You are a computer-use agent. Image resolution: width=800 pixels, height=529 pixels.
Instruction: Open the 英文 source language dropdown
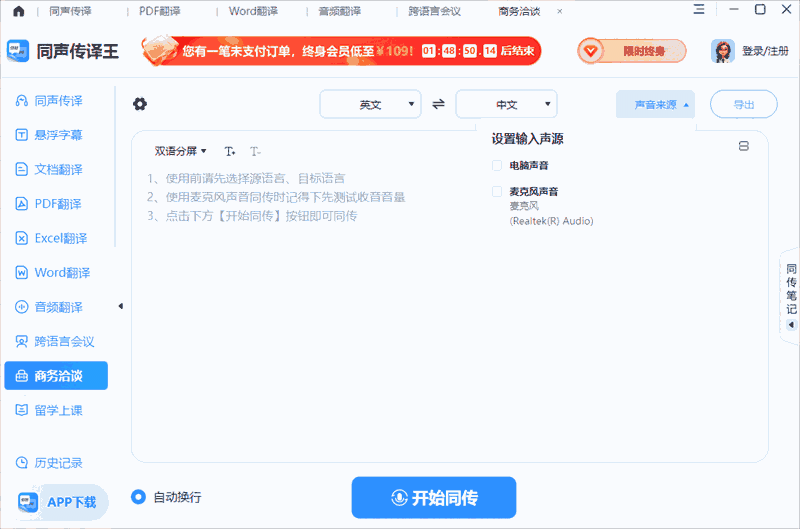[370, 105]
